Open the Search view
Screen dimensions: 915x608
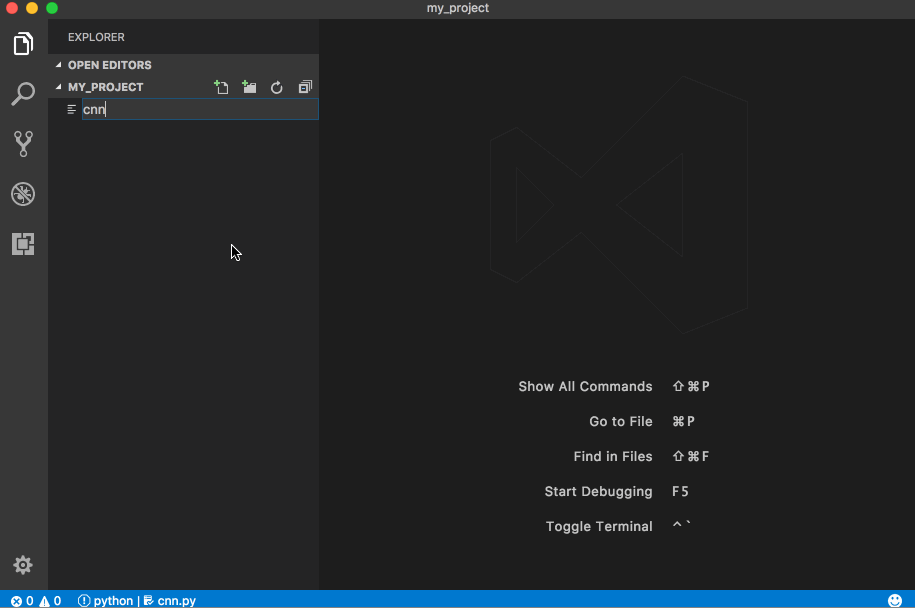click(23, 94)
